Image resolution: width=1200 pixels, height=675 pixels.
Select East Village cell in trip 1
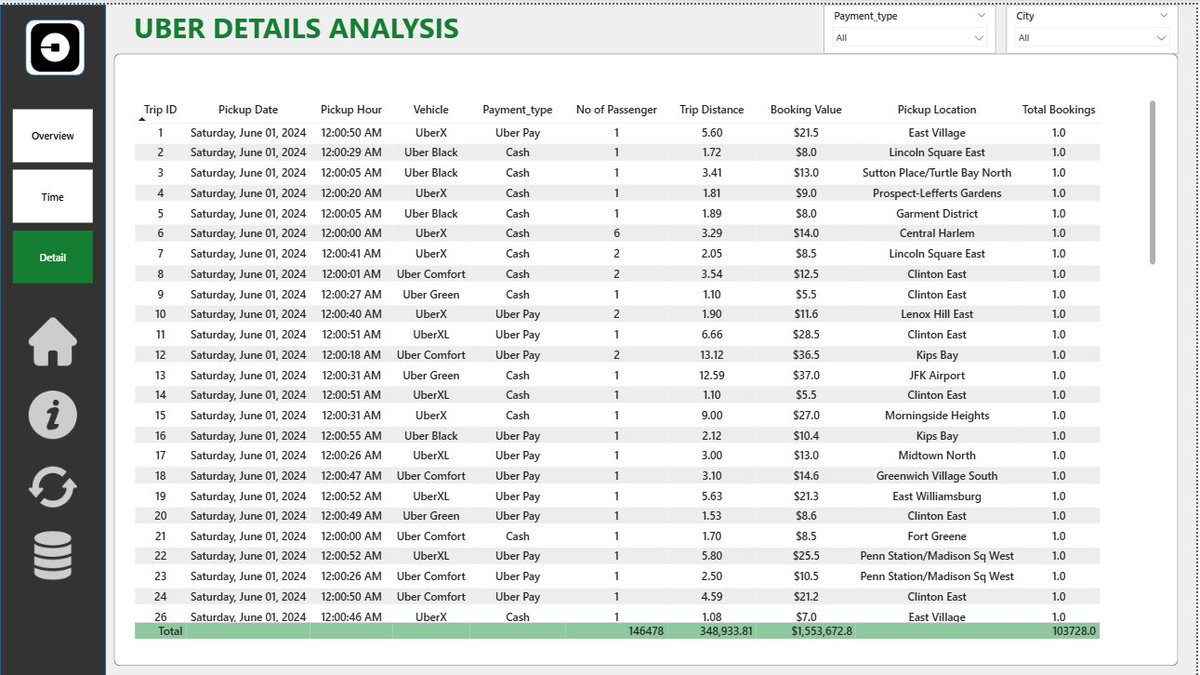click(937, 133)
